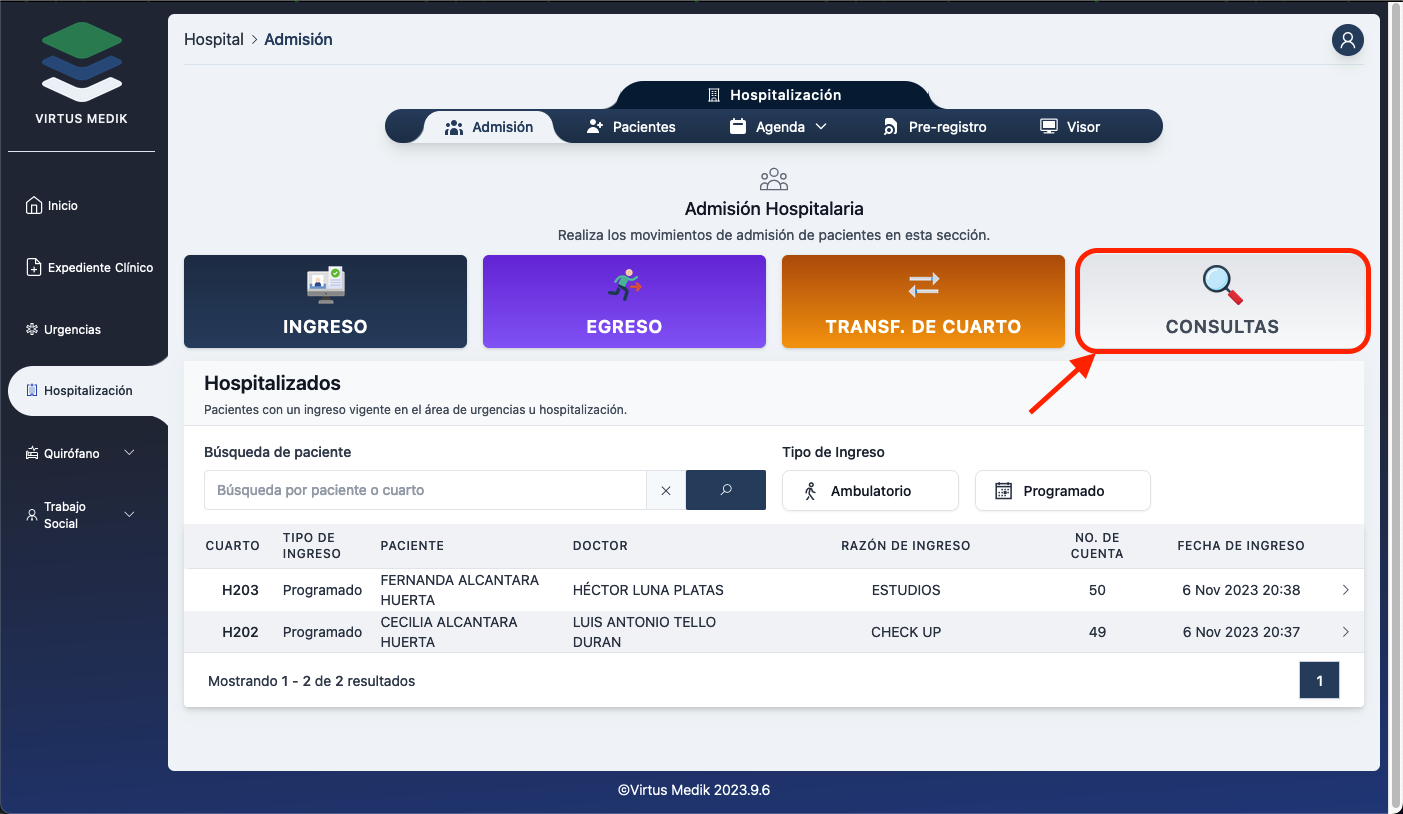Click the TRANSF. DE CUARTO button
1403x814 pixels.
(x=922, y=302)
